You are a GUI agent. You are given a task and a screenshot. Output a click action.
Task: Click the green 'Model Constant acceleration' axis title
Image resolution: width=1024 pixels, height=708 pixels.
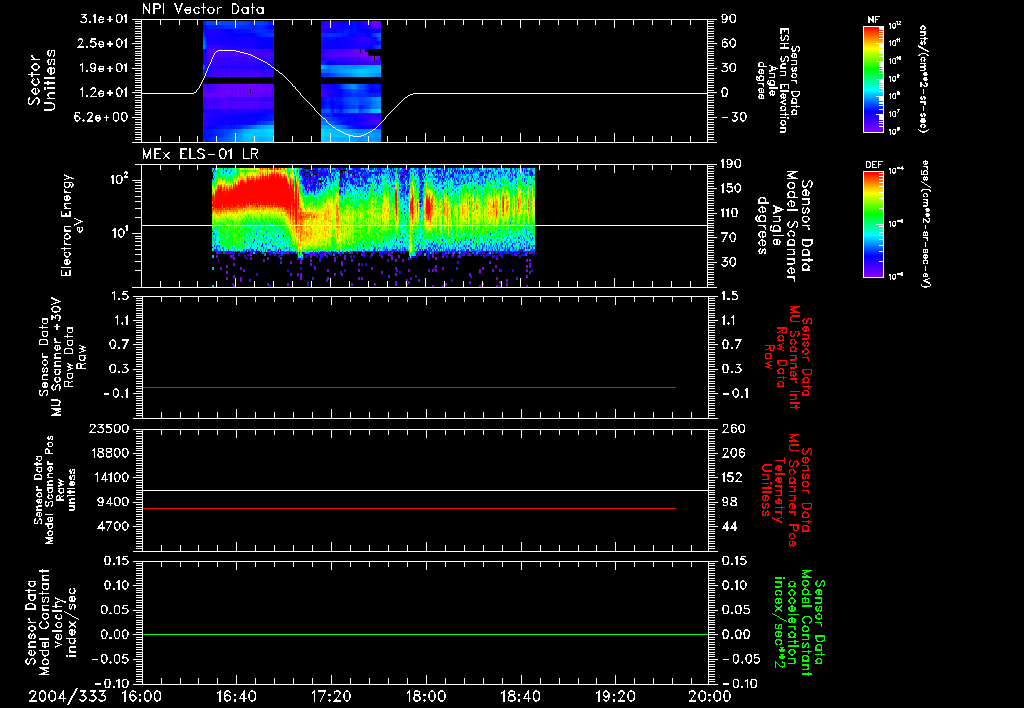click(x=799, y=624)
